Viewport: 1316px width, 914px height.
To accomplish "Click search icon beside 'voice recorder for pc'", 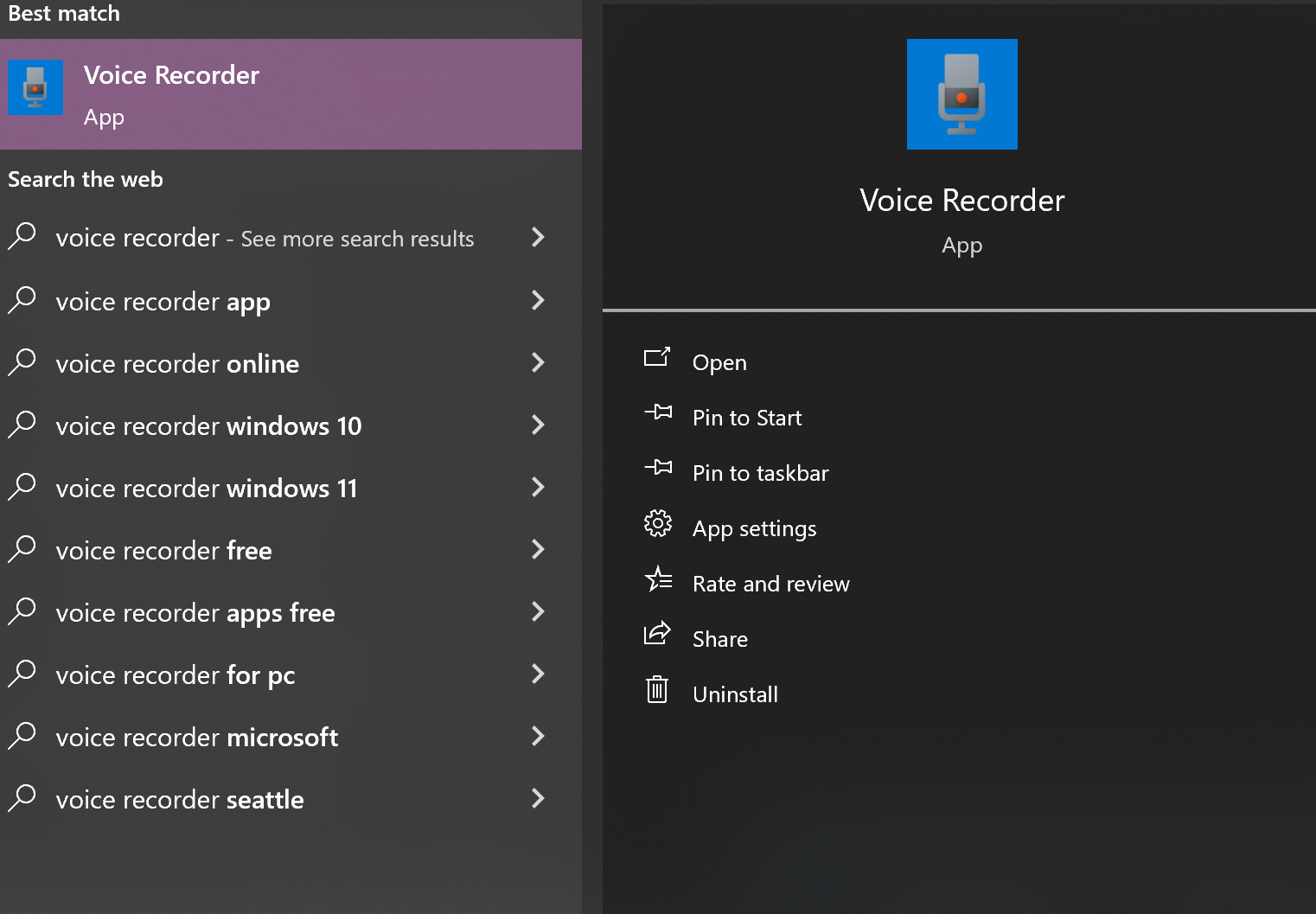I will [x=22, y=674].
